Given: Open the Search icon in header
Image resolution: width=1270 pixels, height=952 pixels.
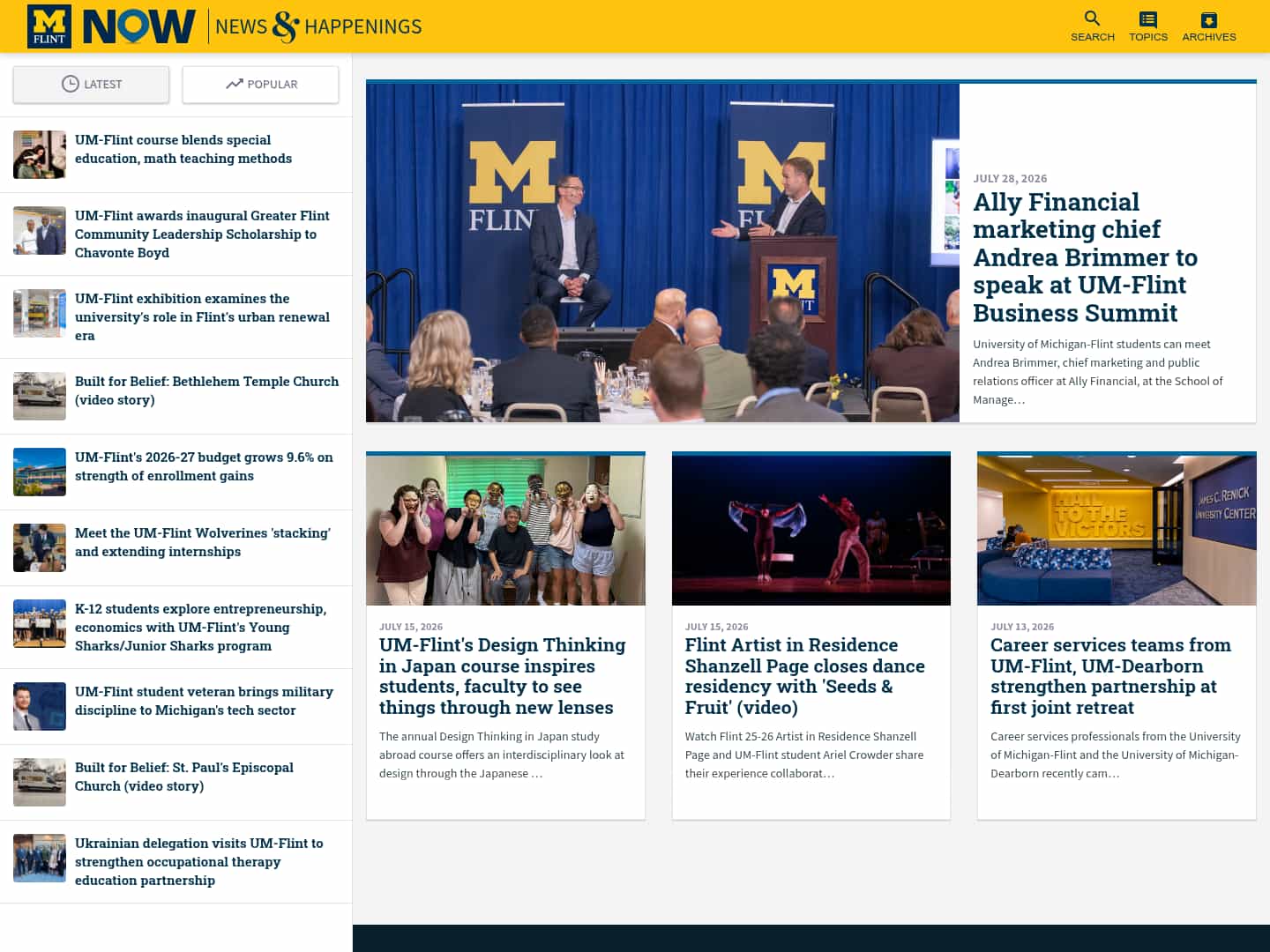Looking at the screenshot, I should pyautogui.click(x=1093, y=26).
